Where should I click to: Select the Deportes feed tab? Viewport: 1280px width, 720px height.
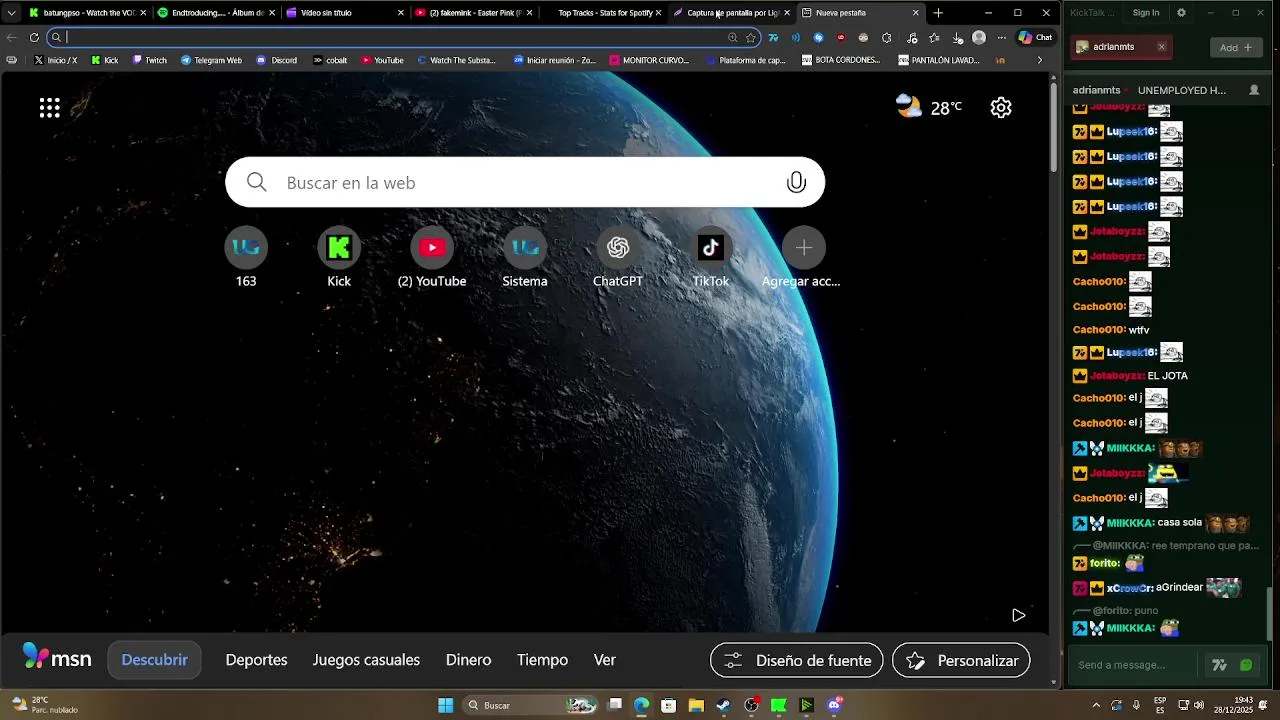[x=256, y=660]
